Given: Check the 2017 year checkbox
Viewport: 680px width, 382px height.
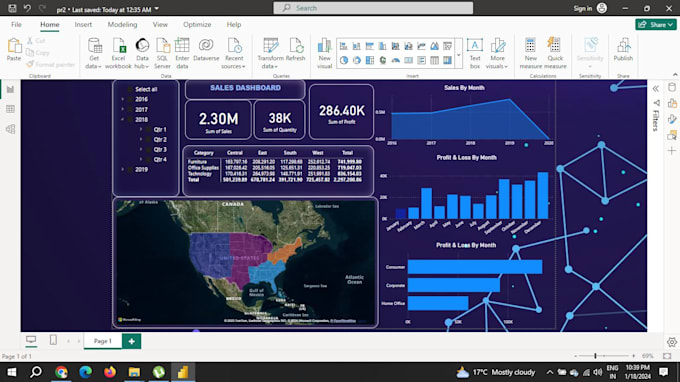Looking at the screenshot, I should [130, 110].
